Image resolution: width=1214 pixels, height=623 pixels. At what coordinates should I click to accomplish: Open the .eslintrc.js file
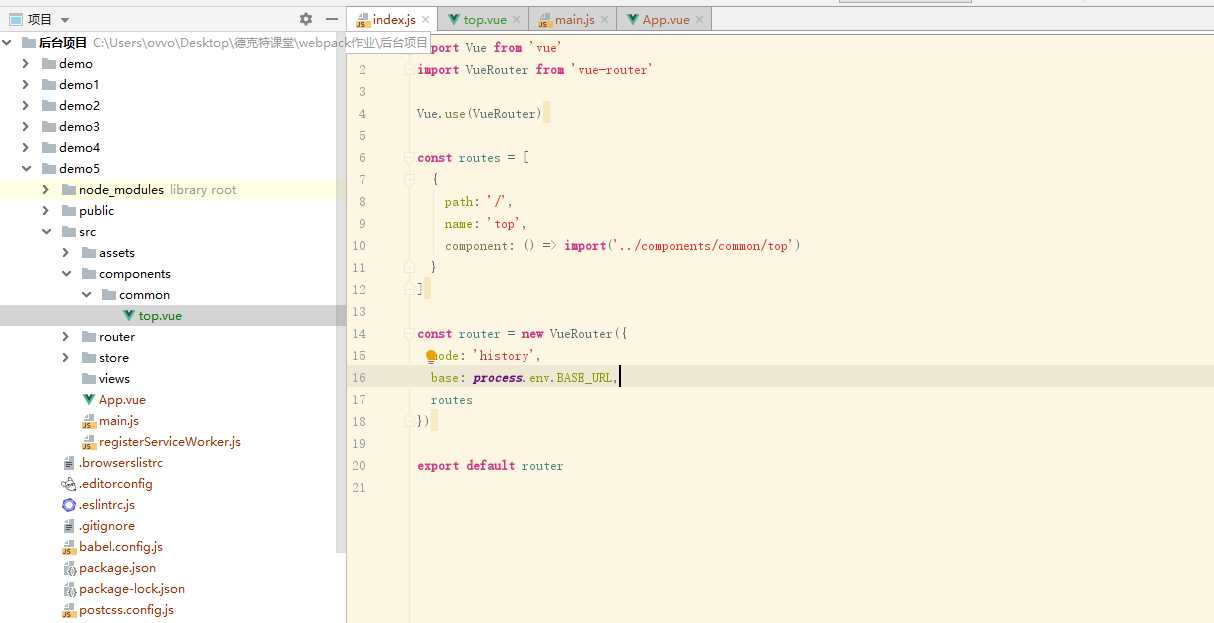click(x=107, y=505)
